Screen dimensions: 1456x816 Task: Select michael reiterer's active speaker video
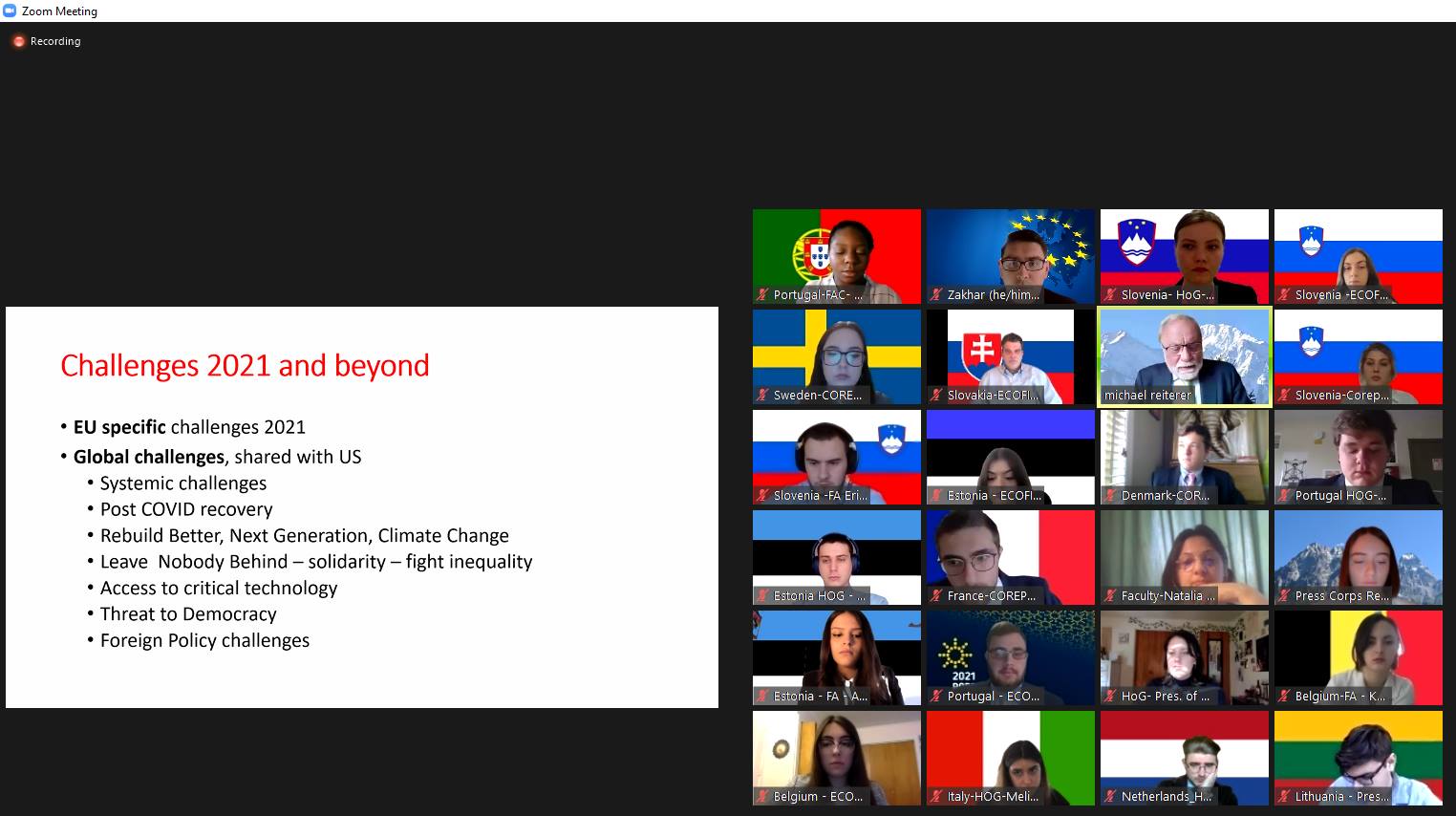[1185, 354]
